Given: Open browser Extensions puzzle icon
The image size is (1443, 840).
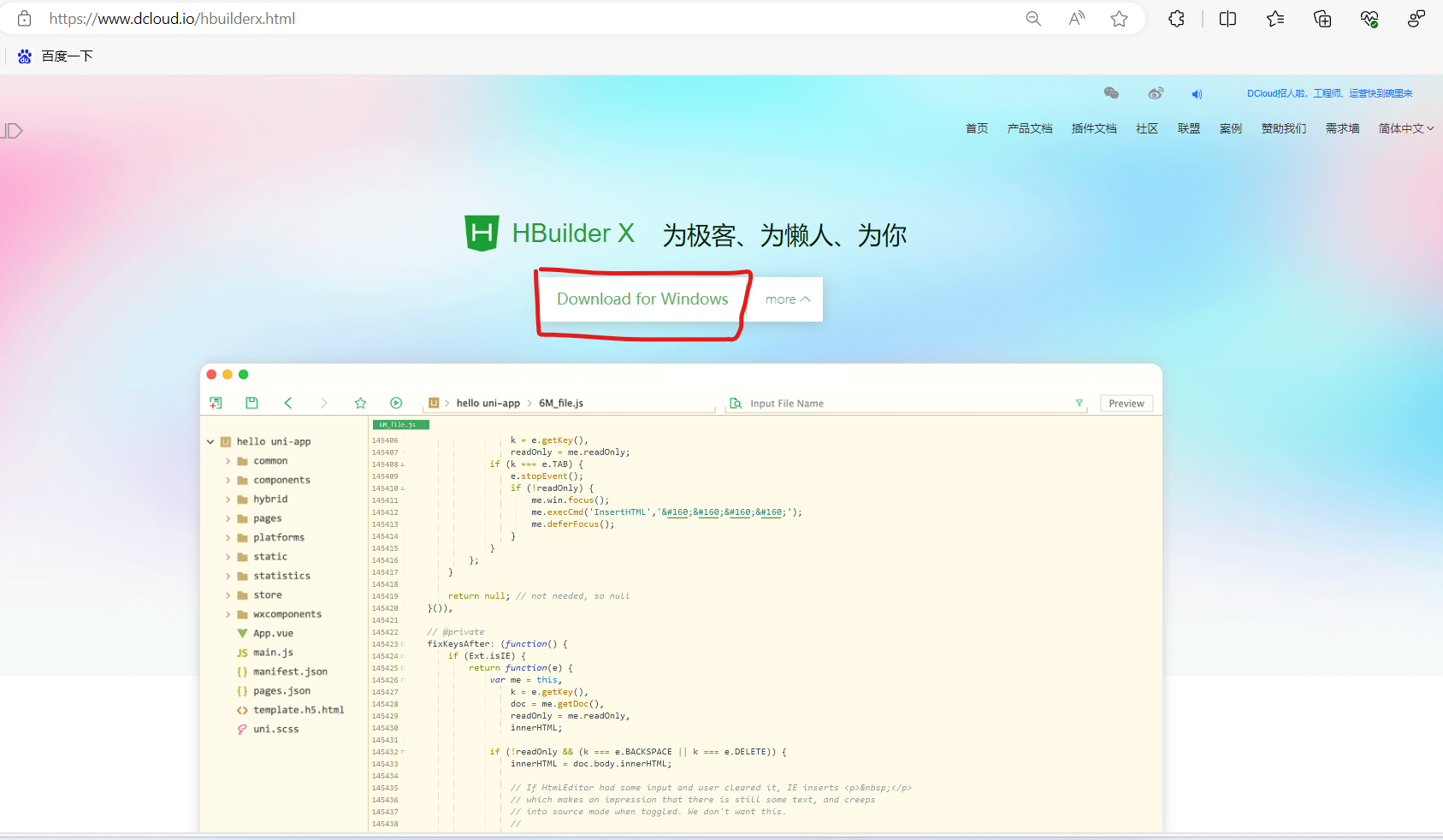Looking at the screenshot, I should [1177, 19].
